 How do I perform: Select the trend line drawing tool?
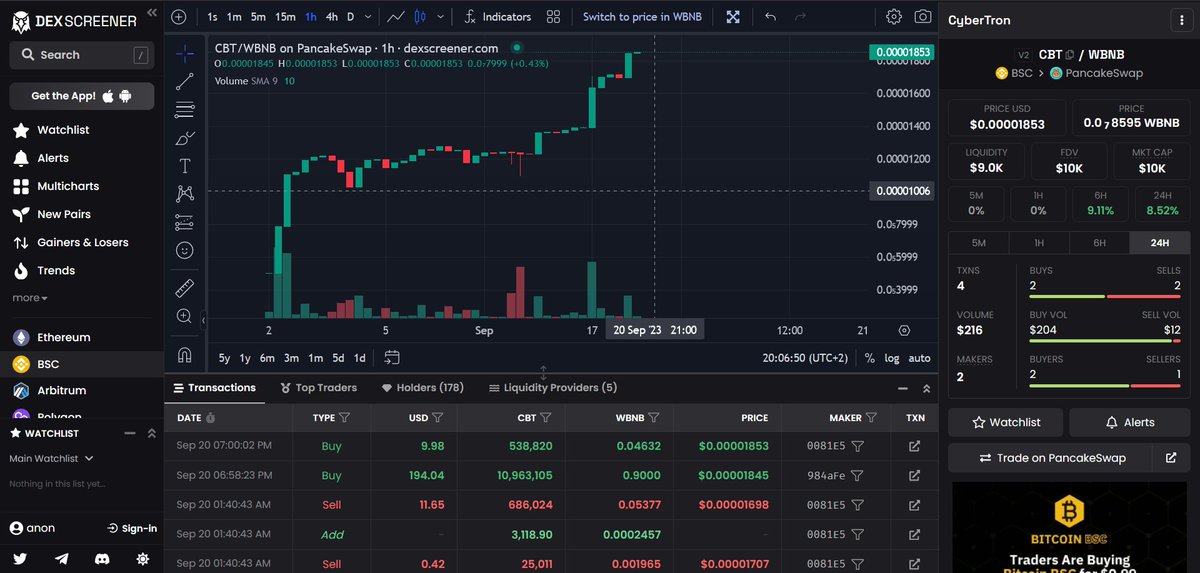pyautogui.click(x=185, y=81)
